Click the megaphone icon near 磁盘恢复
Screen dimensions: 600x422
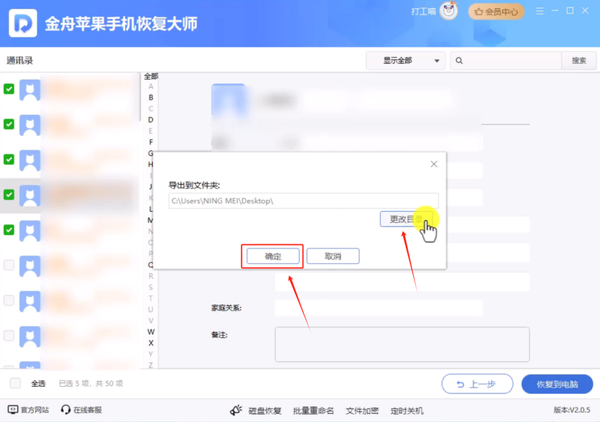click(236, 410)
